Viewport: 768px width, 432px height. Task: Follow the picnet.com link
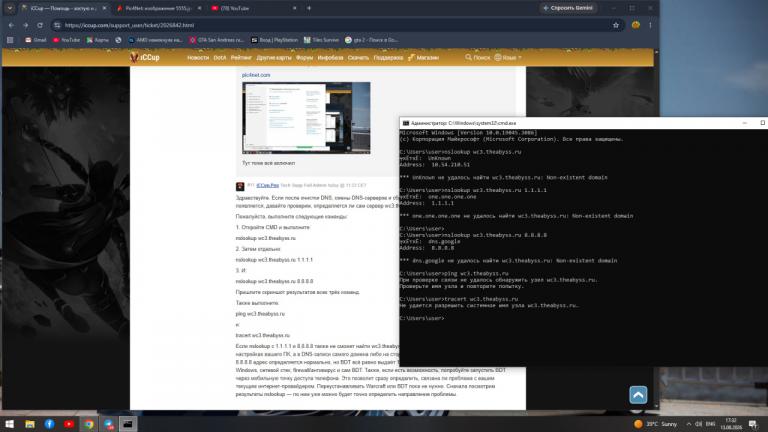256,75
